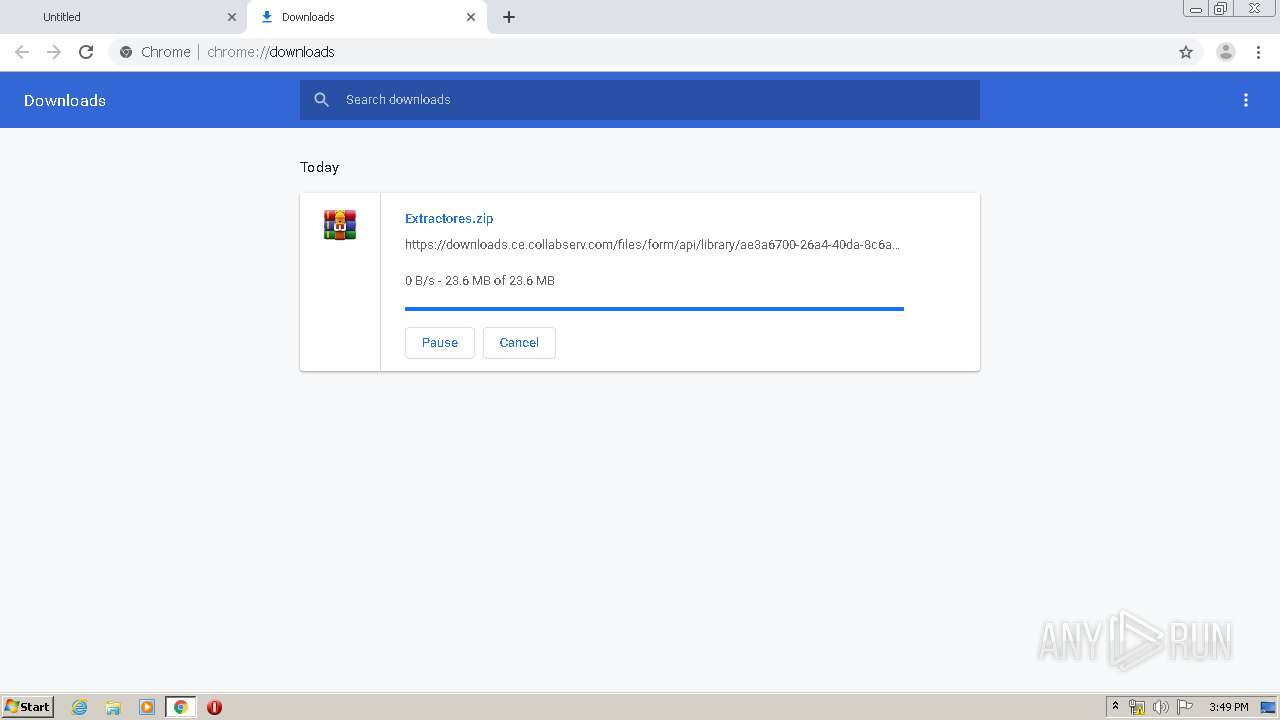The width and height of the screenshot is (1280, 720).
Task: Open Windows Media Player from taskbar
Action: pos(147,707)
